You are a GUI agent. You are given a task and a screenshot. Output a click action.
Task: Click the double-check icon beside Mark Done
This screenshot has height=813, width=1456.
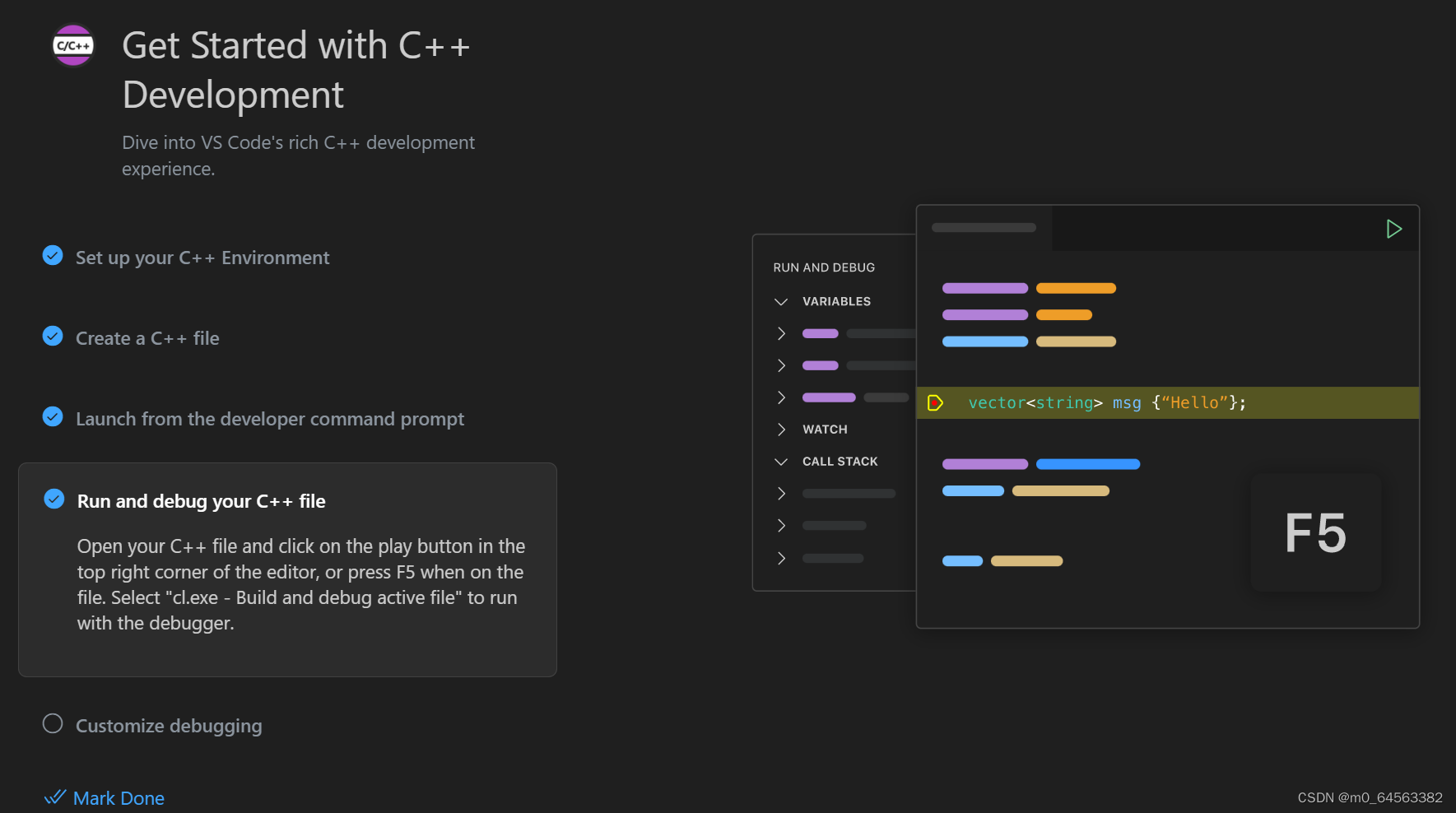[55, 797]
